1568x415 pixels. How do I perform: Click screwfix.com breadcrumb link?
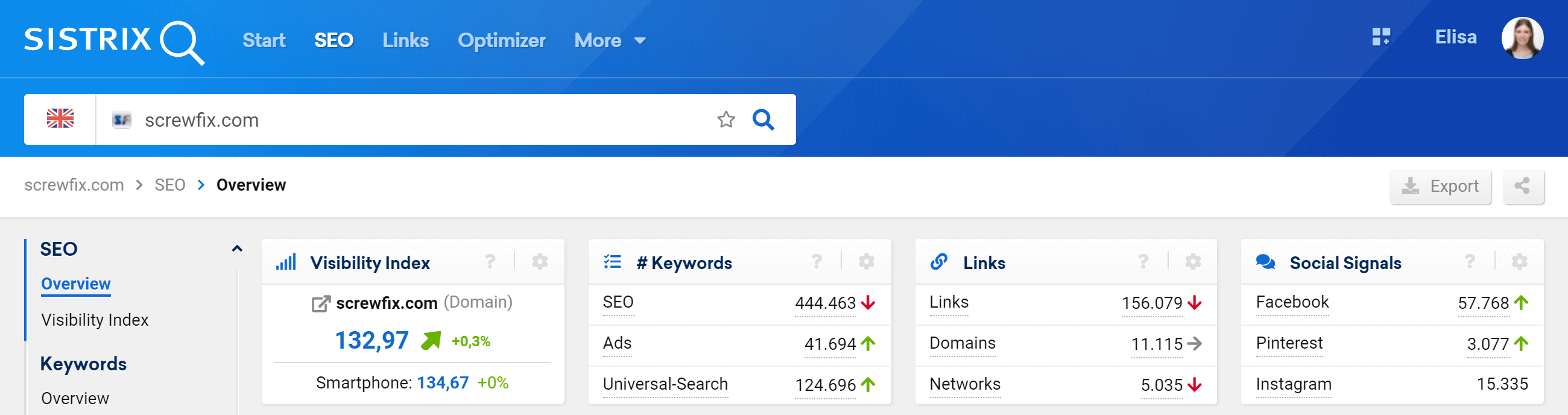[x=74, y=185]
